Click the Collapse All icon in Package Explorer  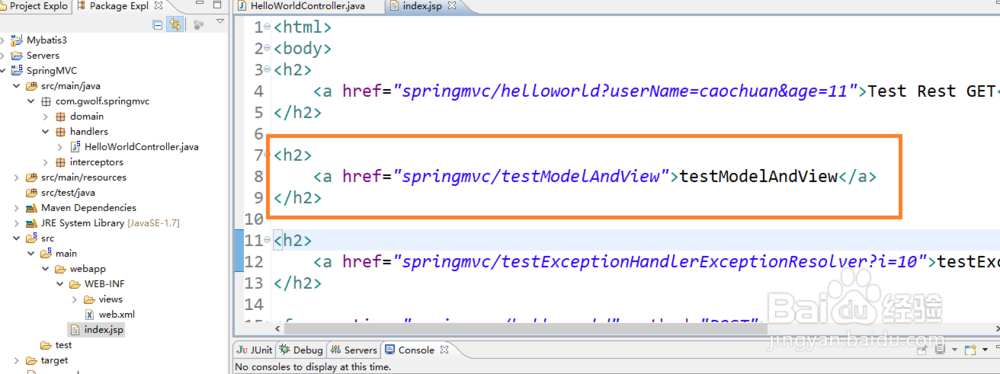coord(158,24)
